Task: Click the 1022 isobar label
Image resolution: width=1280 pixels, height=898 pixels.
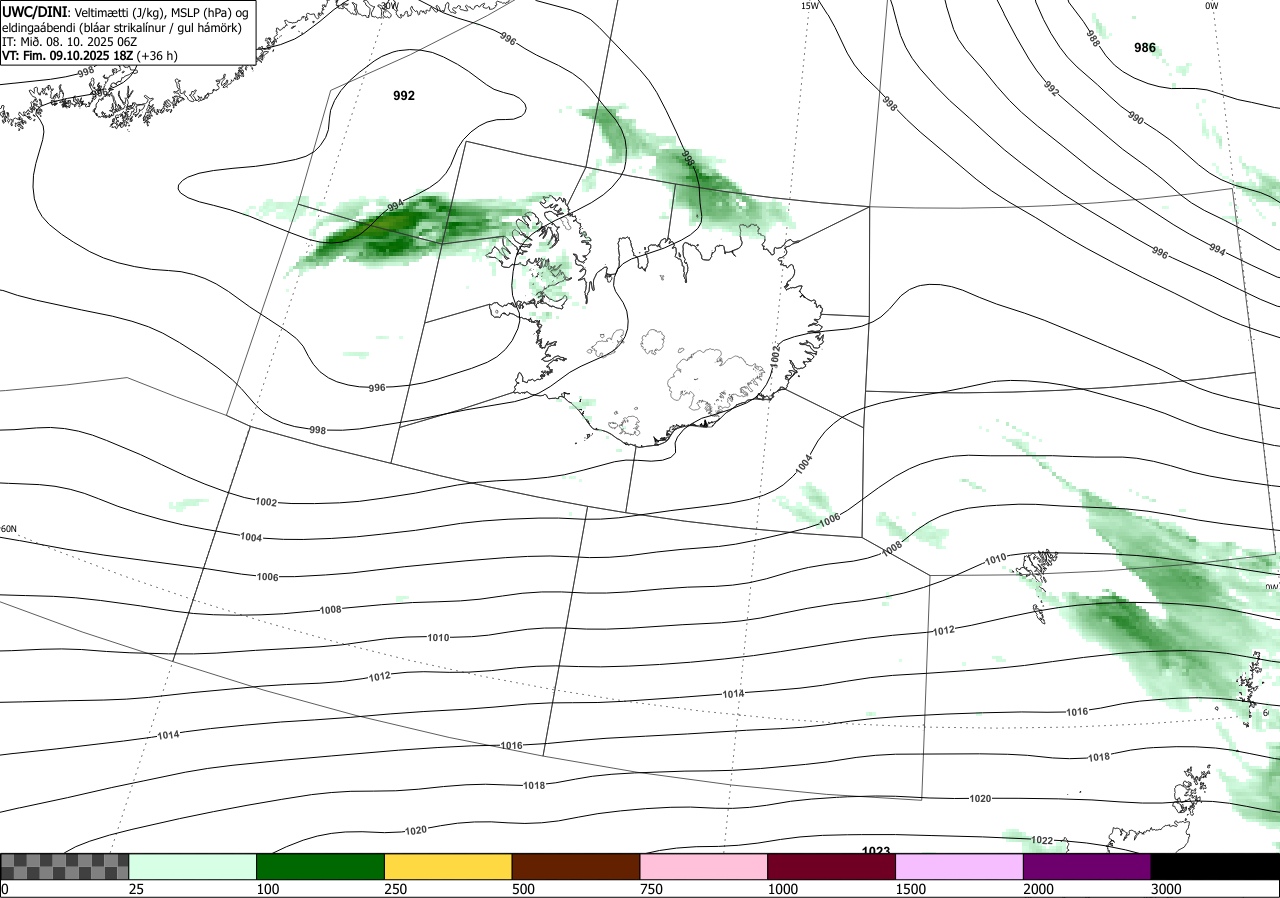Action: pos(1042,840)
